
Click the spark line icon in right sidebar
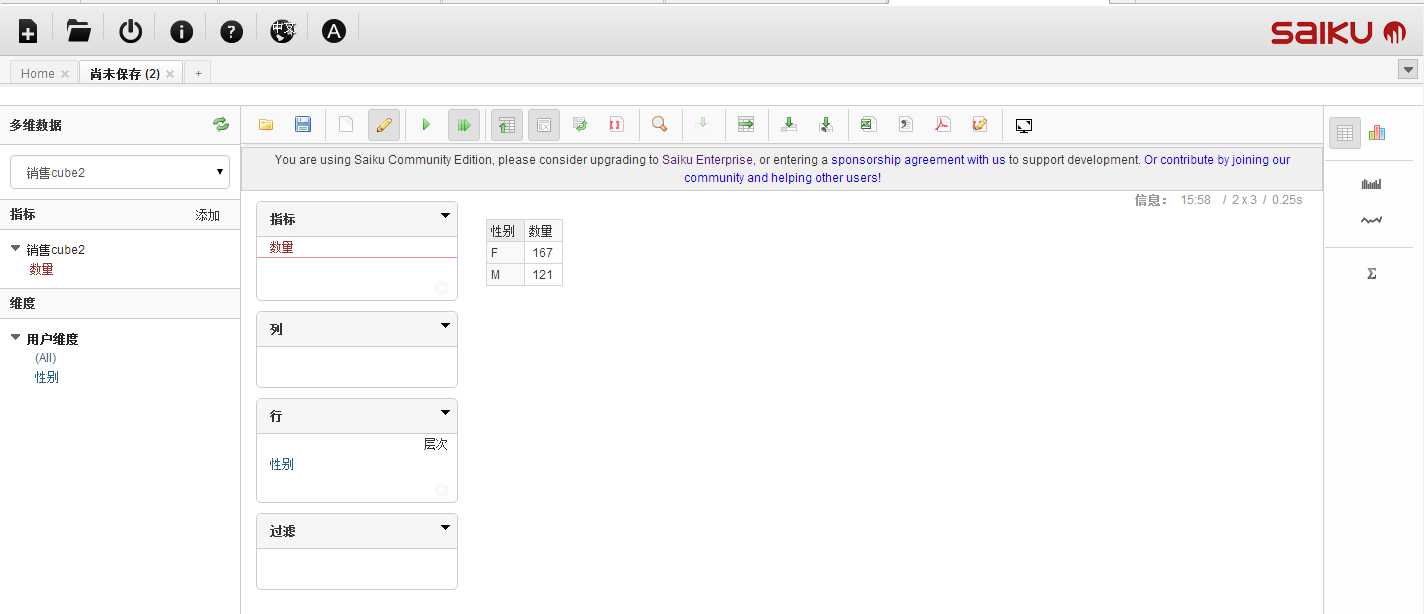[x=1371, y=220]
